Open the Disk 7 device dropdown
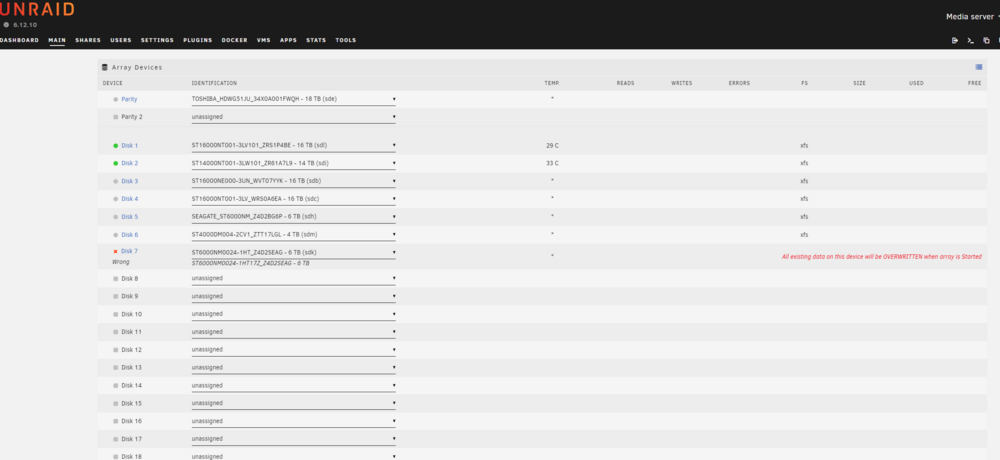 [293, 252]
